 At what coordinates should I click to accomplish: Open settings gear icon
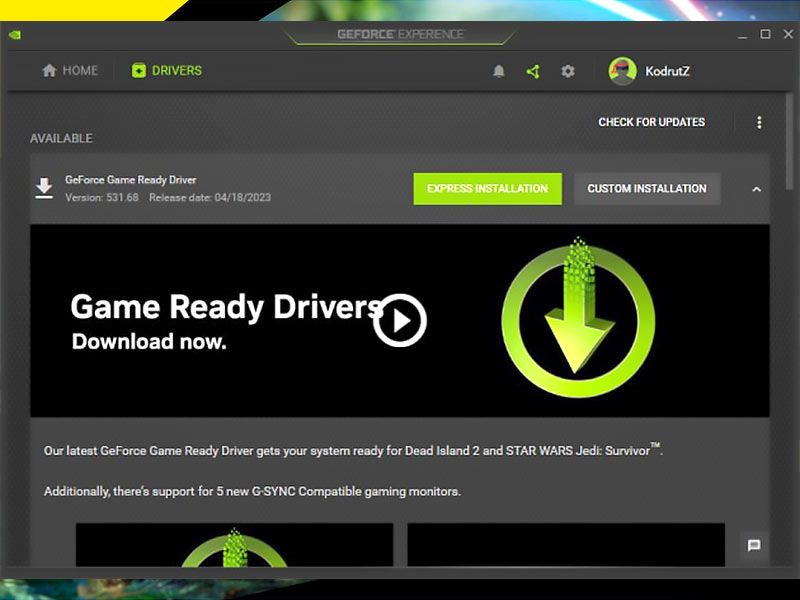point(568,71)
